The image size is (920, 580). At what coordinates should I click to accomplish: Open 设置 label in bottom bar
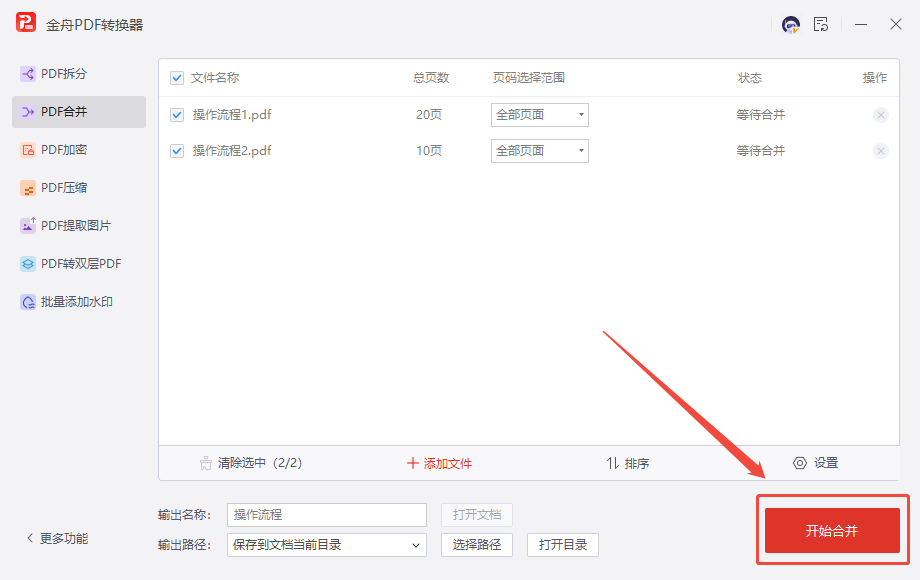(826, 463)
